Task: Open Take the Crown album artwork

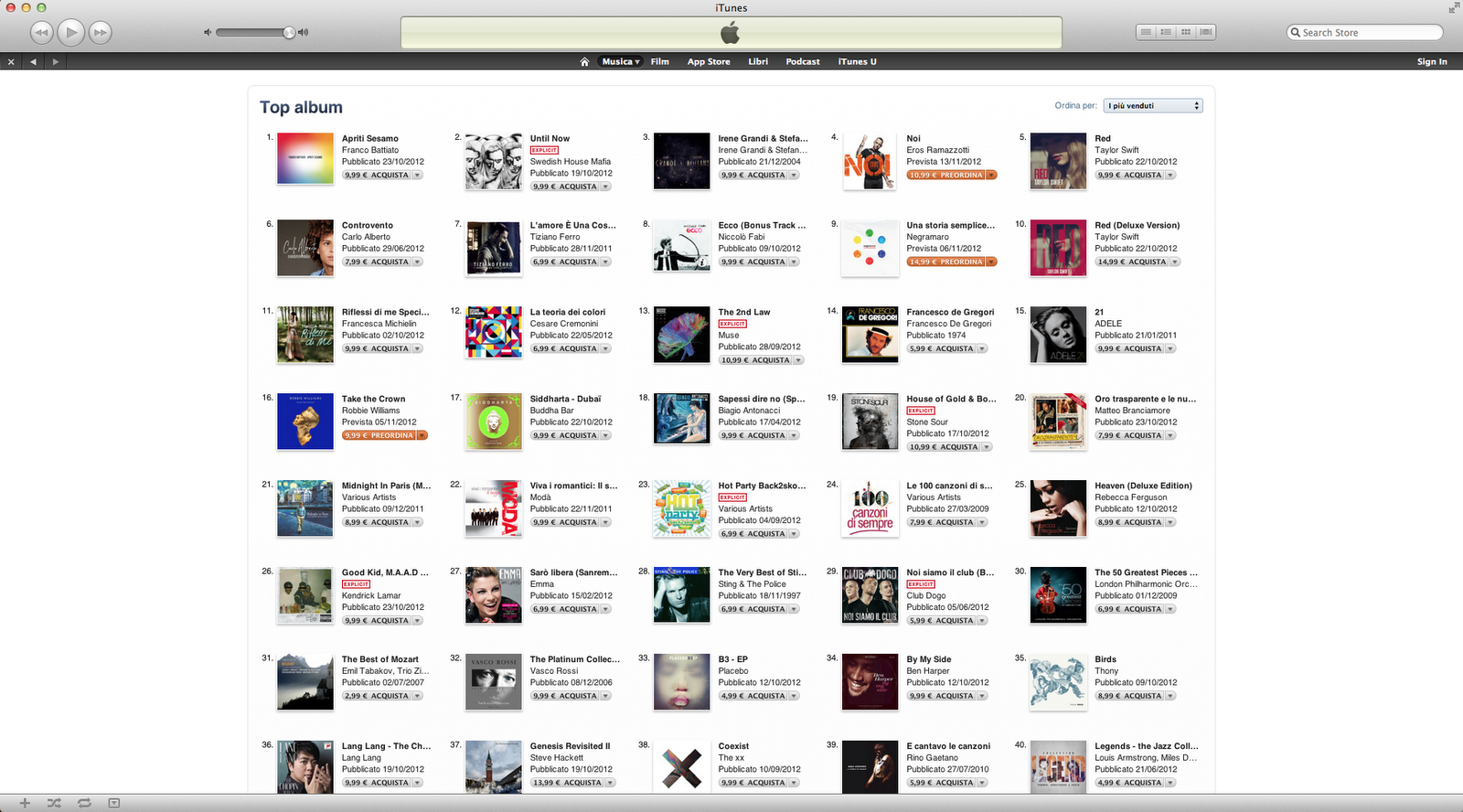Action: coord(305,422)
